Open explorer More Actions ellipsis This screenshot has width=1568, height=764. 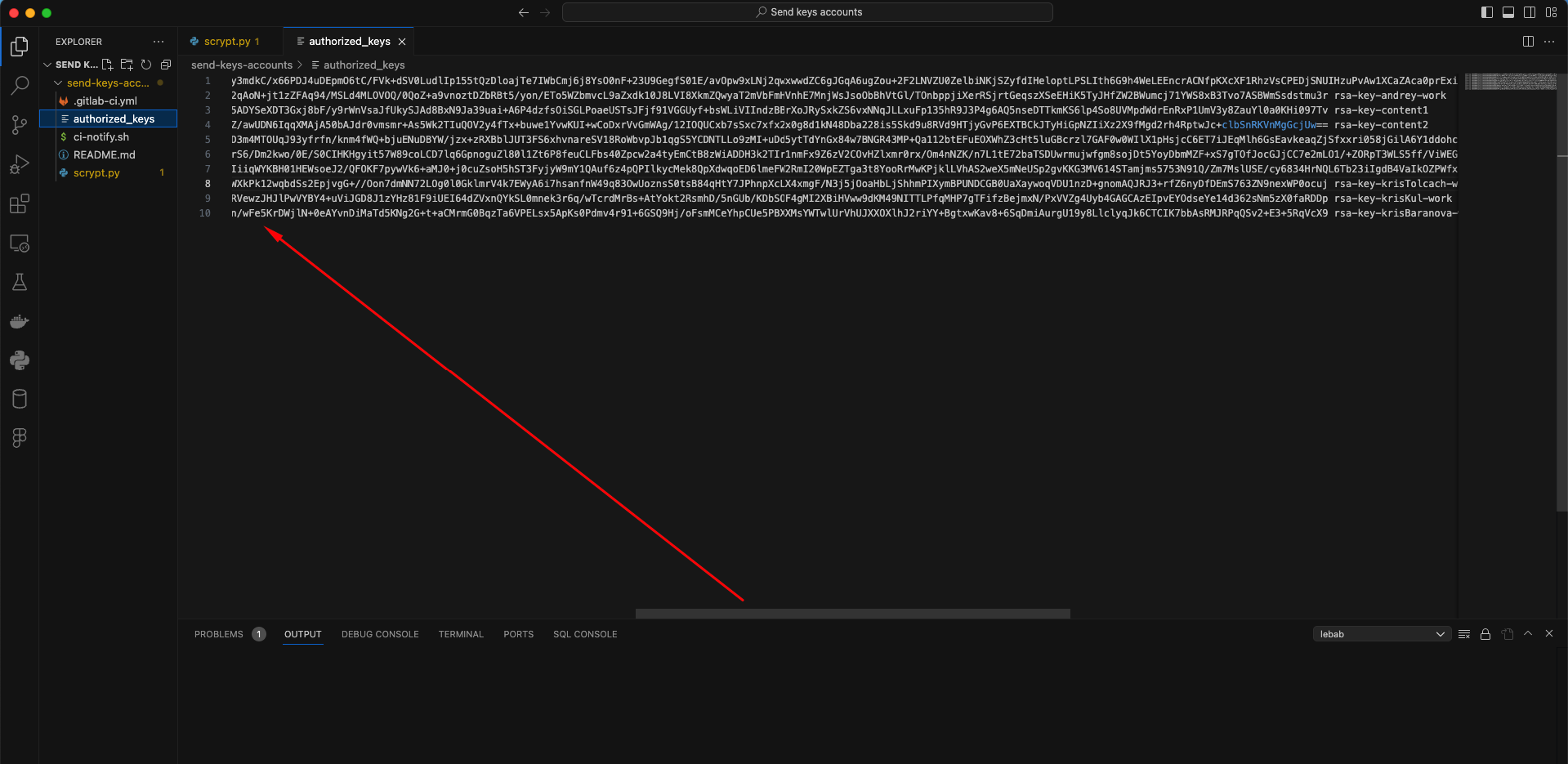coord(159,42)
